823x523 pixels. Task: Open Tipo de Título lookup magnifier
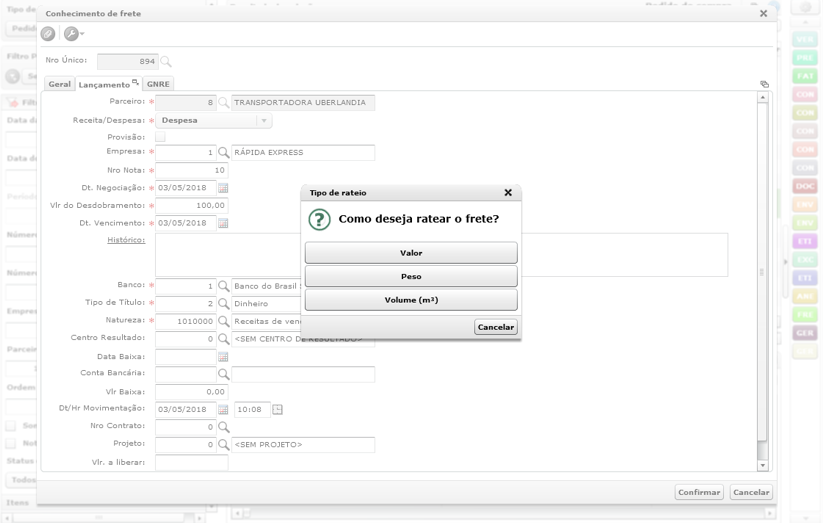tap(224, 304)
